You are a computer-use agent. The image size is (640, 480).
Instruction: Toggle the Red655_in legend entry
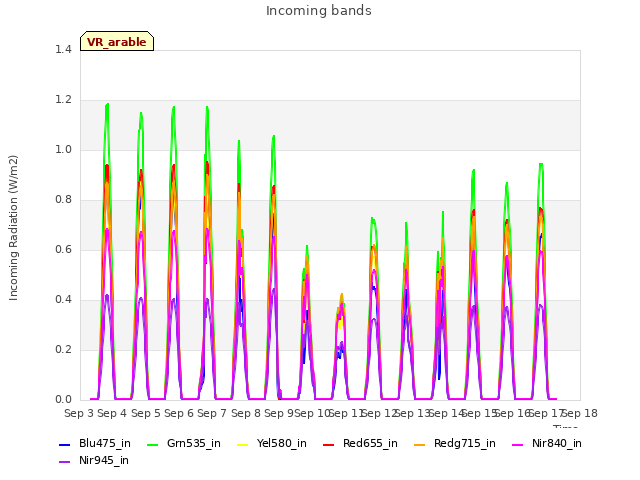point(360,443)
